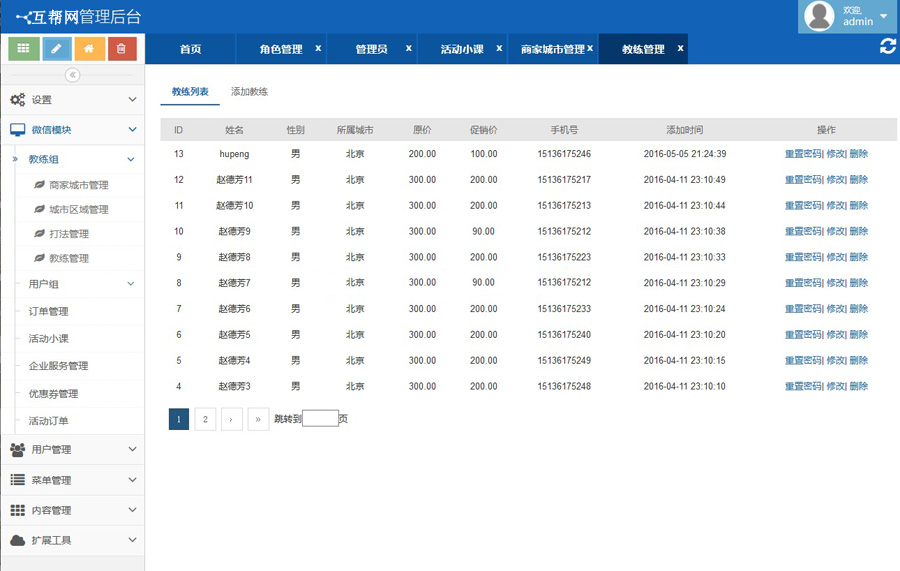
Task: Click the orange home icon button
Action: [89, 48]
